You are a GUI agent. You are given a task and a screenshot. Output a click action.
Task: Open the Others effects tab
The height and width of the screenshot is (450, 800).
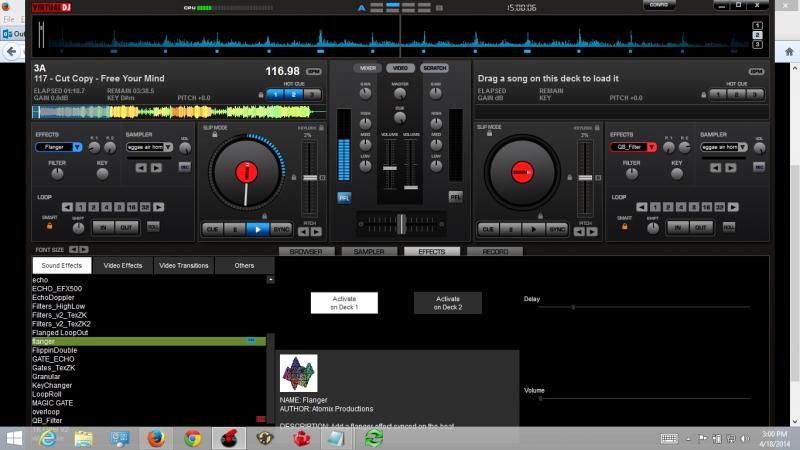pos(244,265)
